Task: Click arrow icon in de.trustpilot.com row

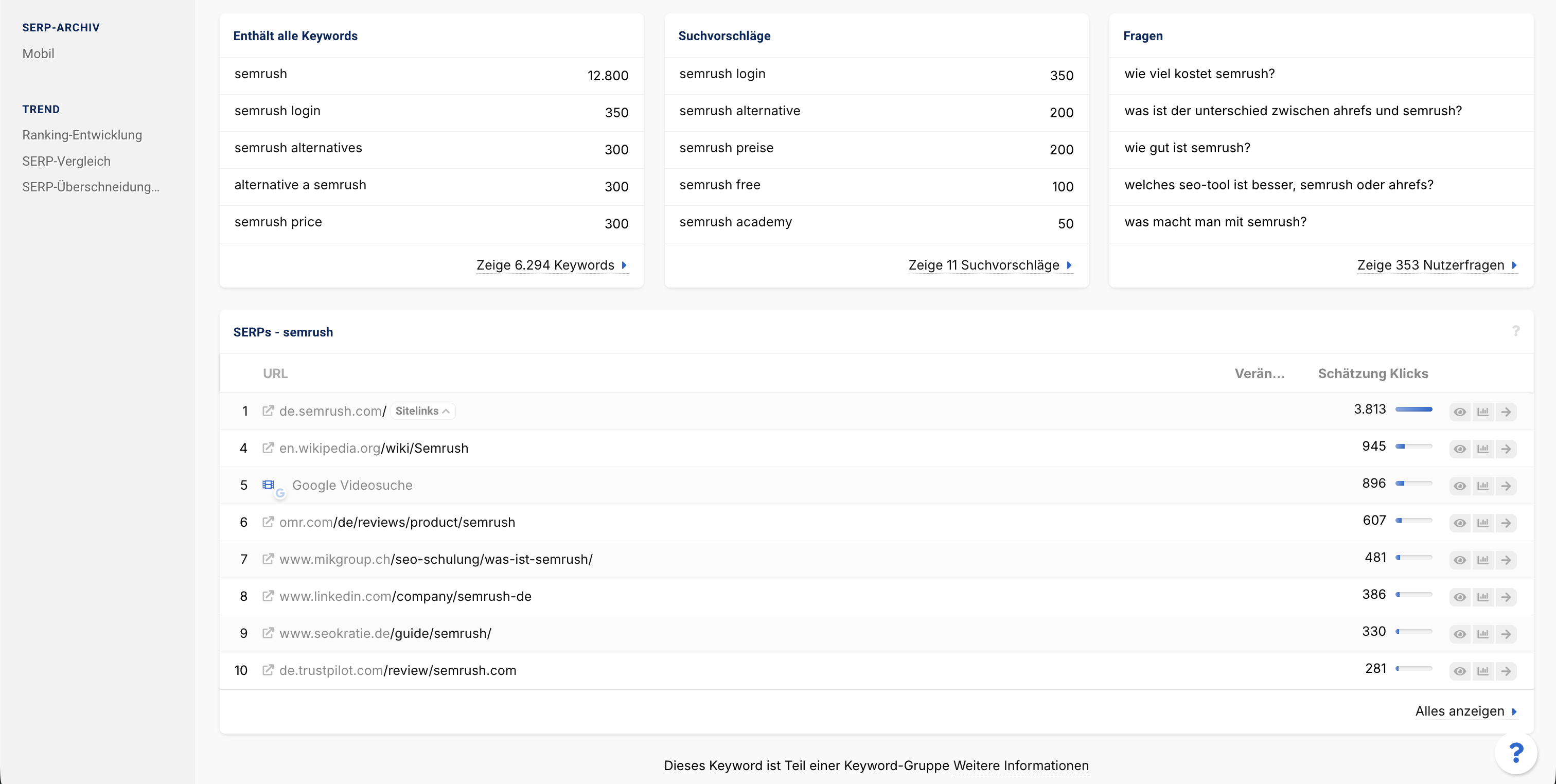Action: [1507, 671]
